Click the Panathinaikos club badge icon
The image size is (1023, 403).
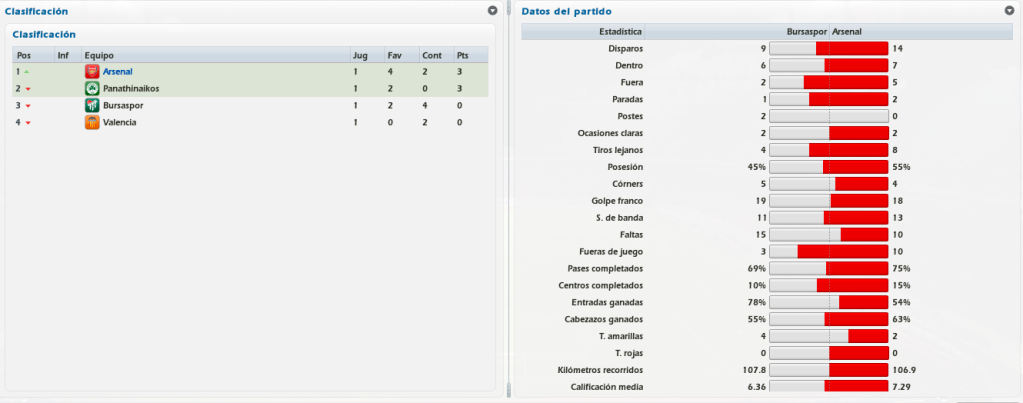point(92,89)
